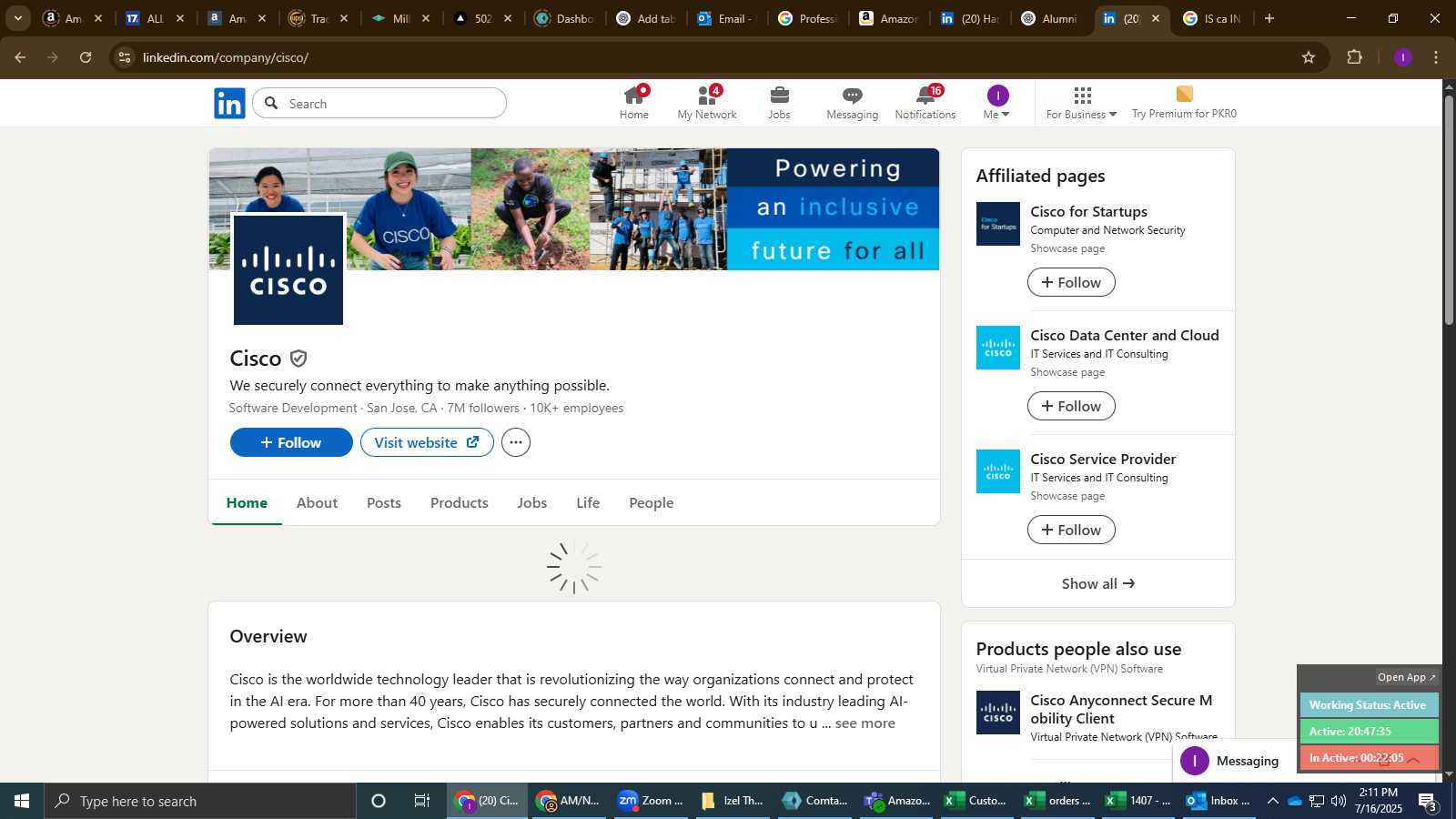Open Windows Start menu
The image size is (1456, 819).
click(x=22, y=801)
